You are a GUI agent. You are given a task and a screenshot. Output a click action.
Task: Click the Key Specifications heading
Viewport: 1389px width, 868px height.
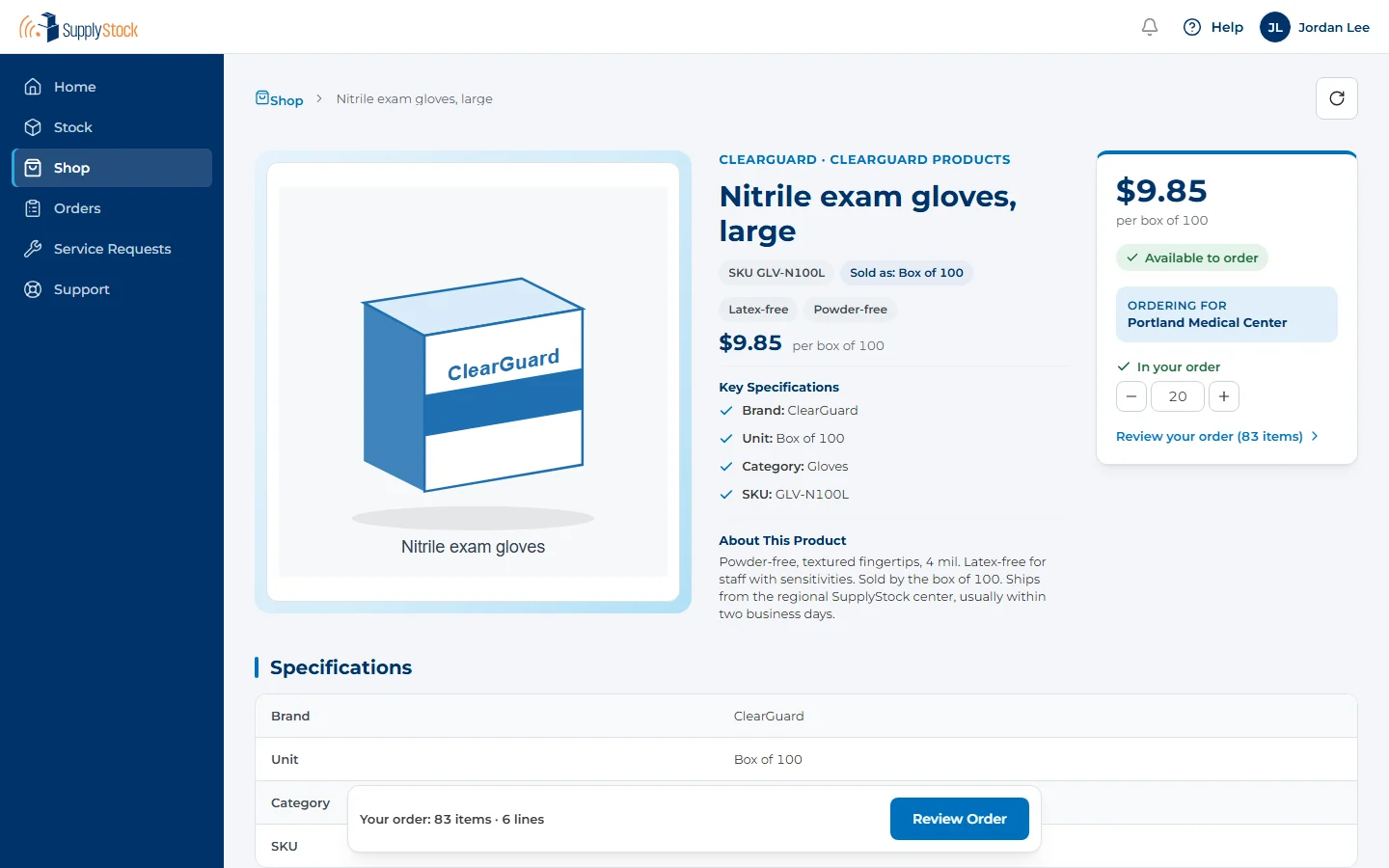[778, 387]
